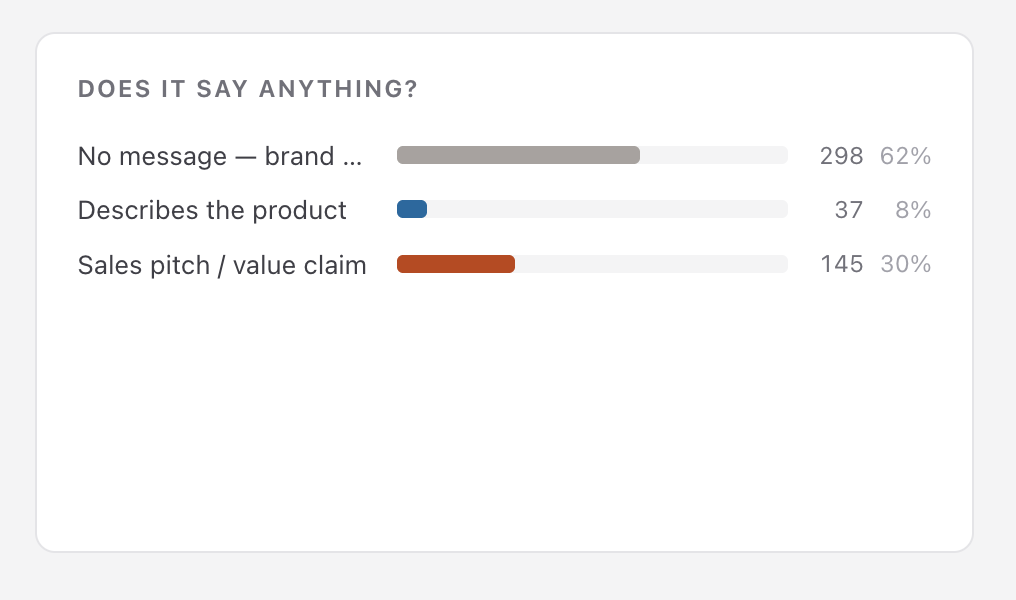Image resolution: width=1016 pixels, height=600 pixels.
Task: Select the 'Describes the product' label
Action: (212, 211)
